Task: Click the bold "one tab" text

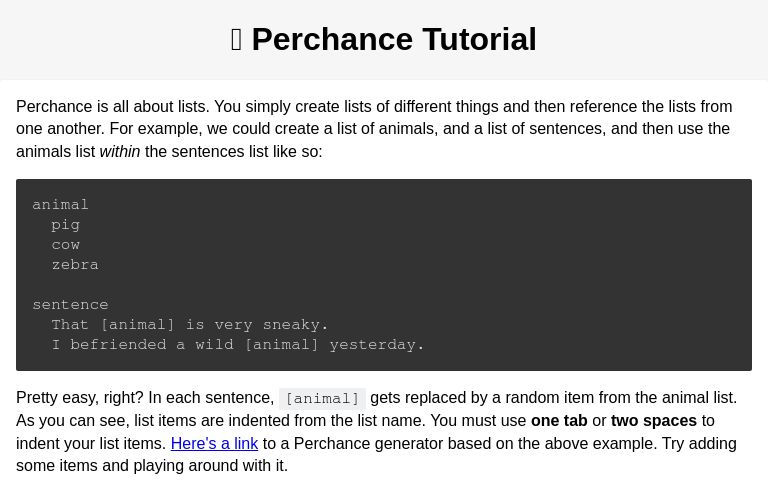Action: (x=559, y=420)
